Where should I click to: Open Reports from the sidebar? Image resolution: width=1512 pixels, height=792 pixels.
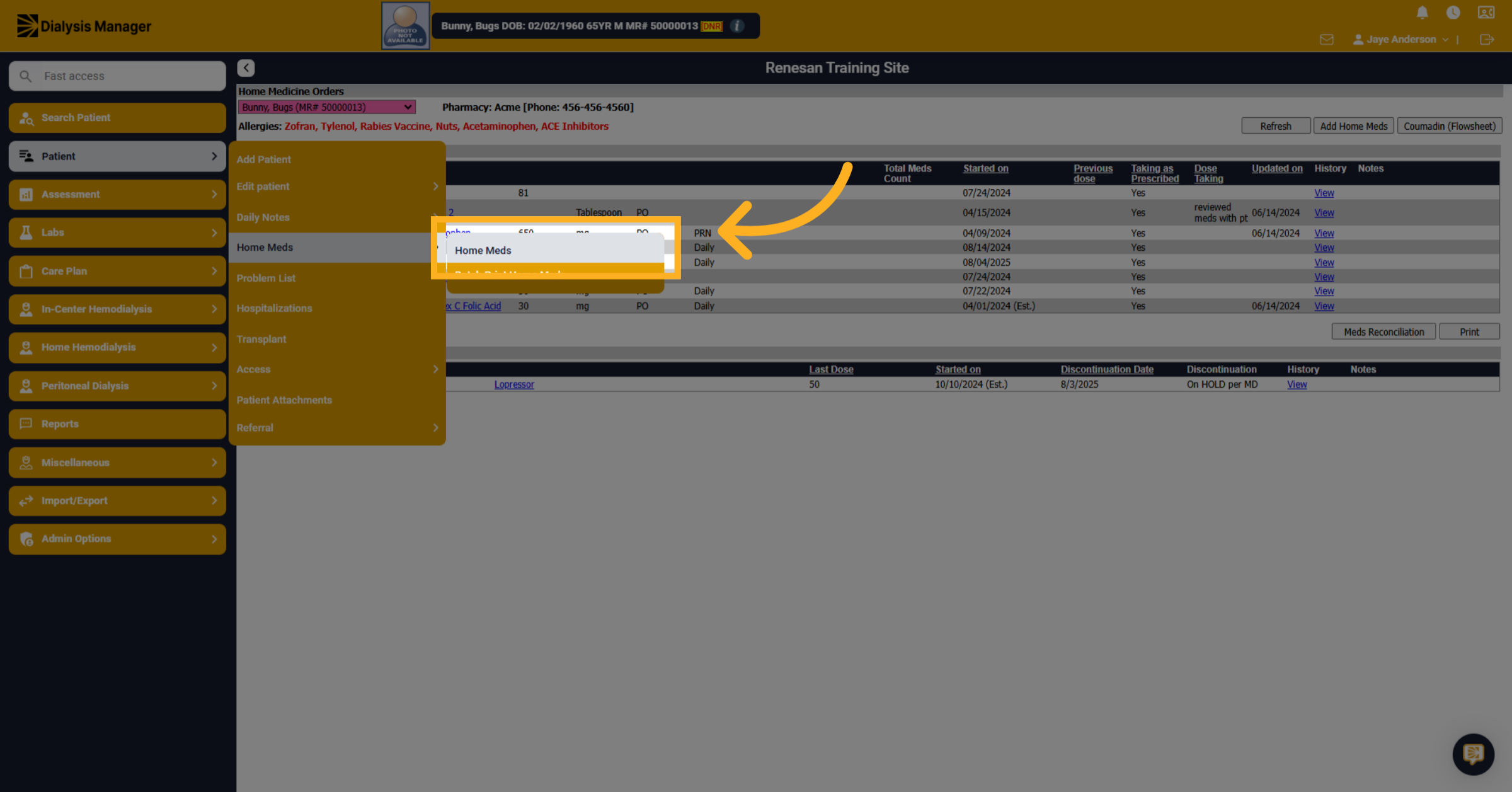point(117,424)
